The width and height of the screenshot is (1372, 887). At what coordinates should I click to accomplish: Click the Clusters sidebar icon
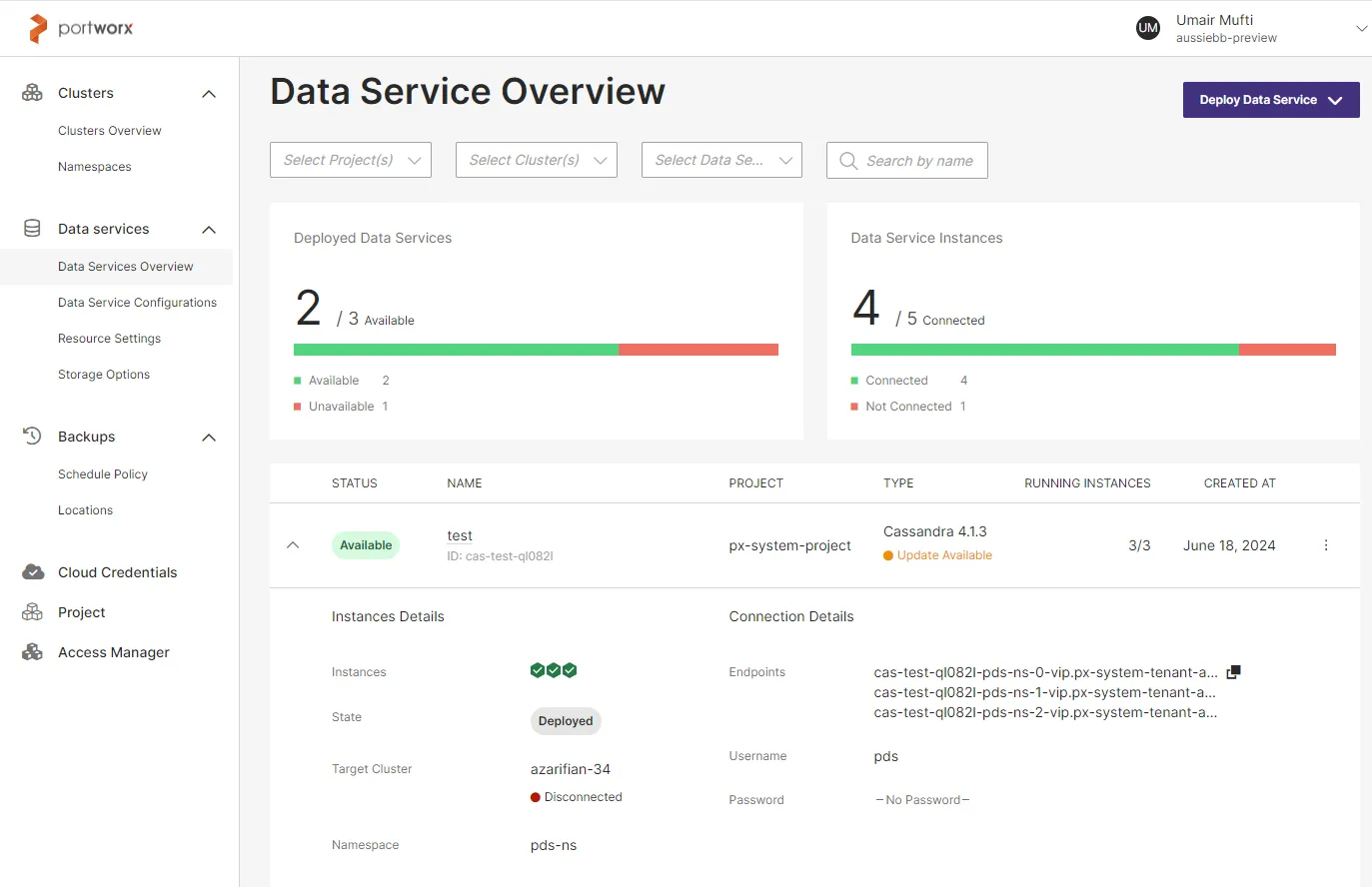32,93
